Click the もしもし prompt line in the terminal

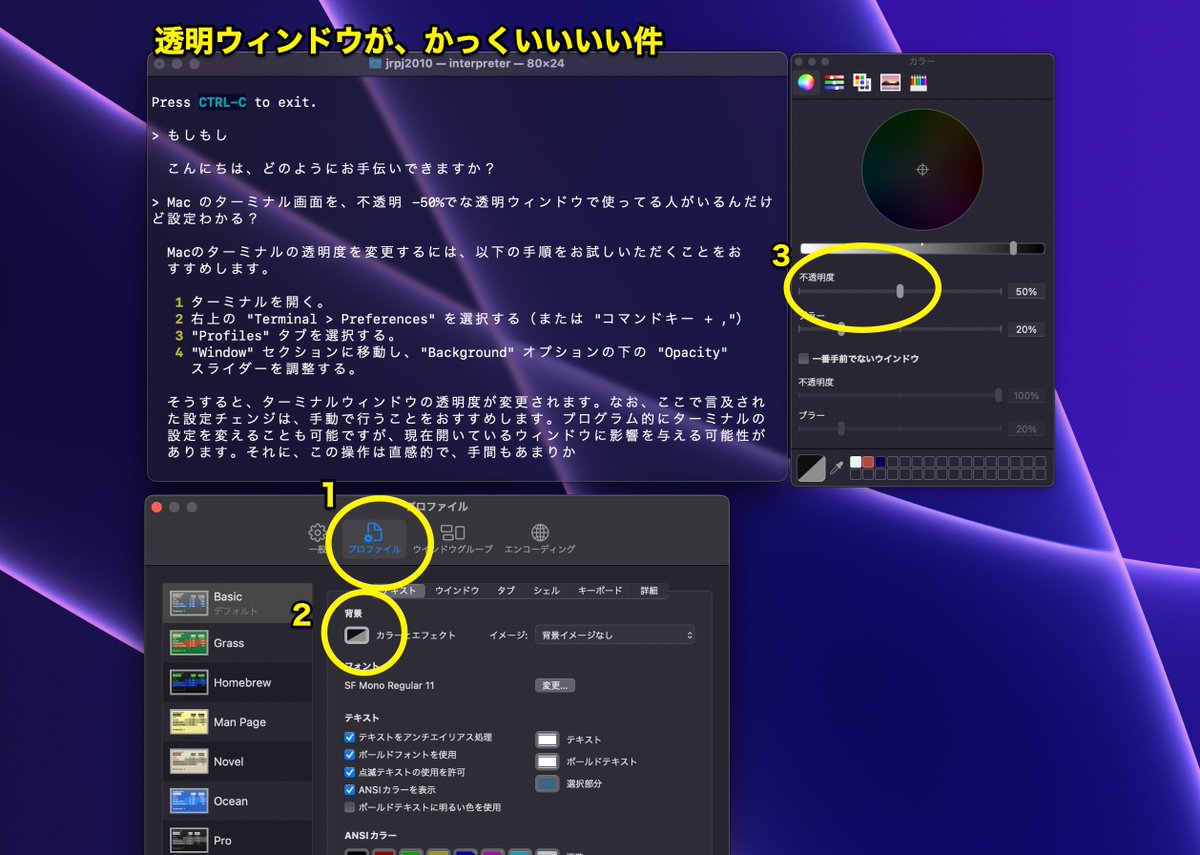click(190, 135)
